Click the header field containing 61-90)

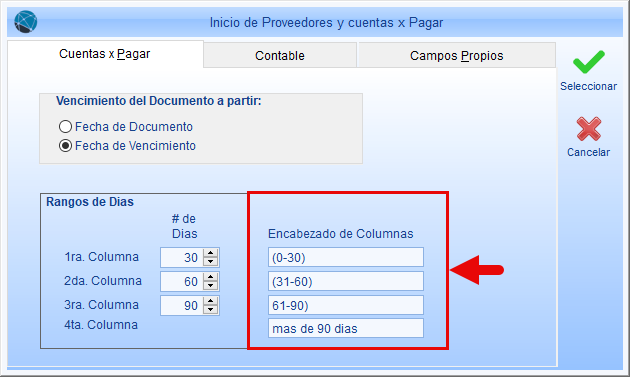click(x=346, y=305)
